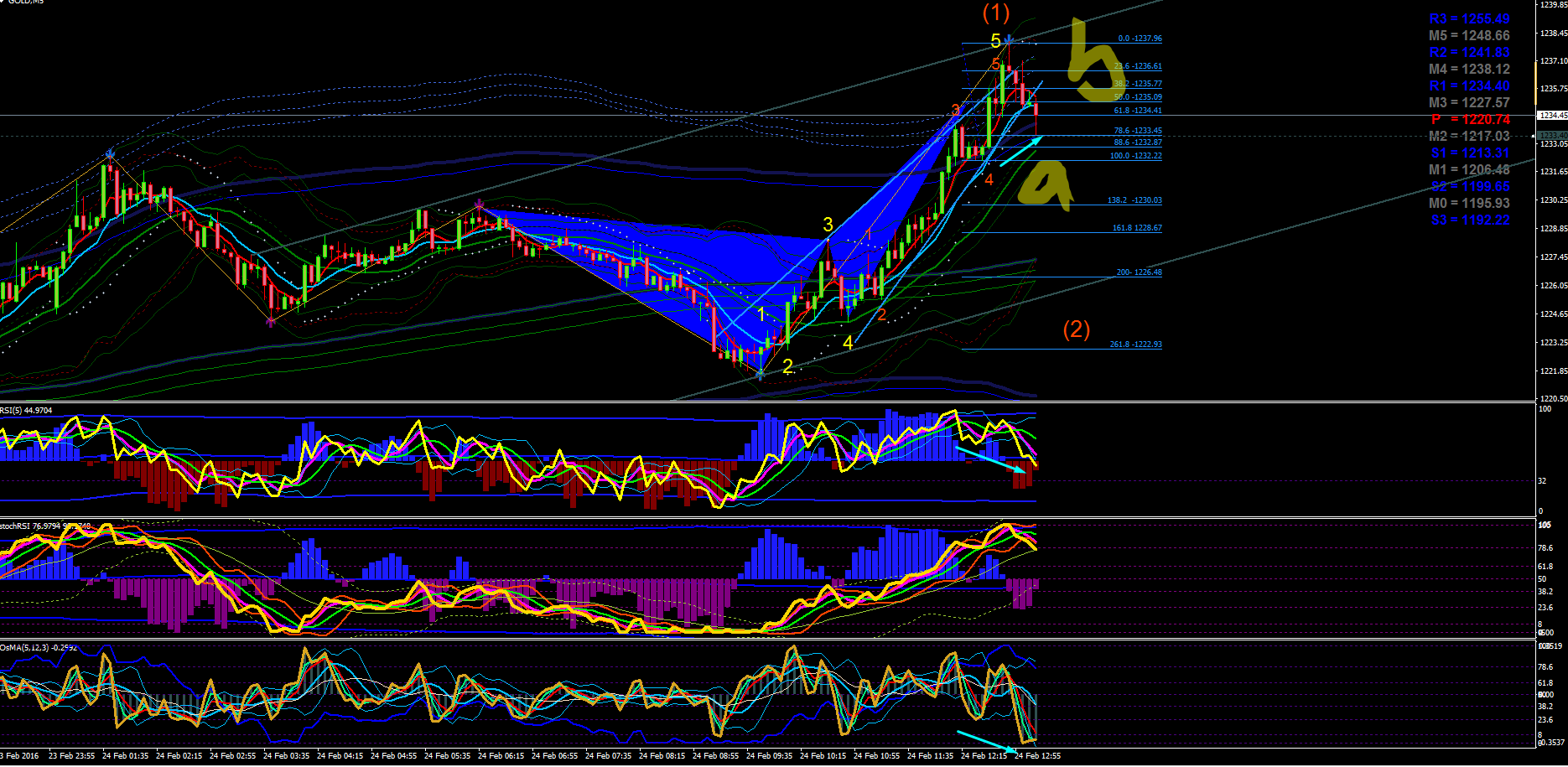This screenshot has height=767, width=1568.
Task: Select the Fibonacci 138.2 -1230.03 extension label
Action: pos(1134,200)
